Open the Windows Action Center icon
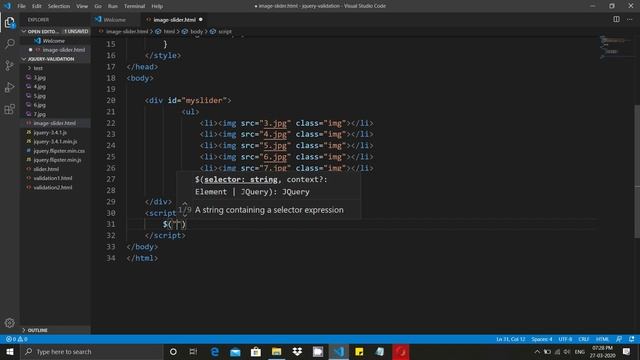 pyautogui.click(x=627, y=351)
